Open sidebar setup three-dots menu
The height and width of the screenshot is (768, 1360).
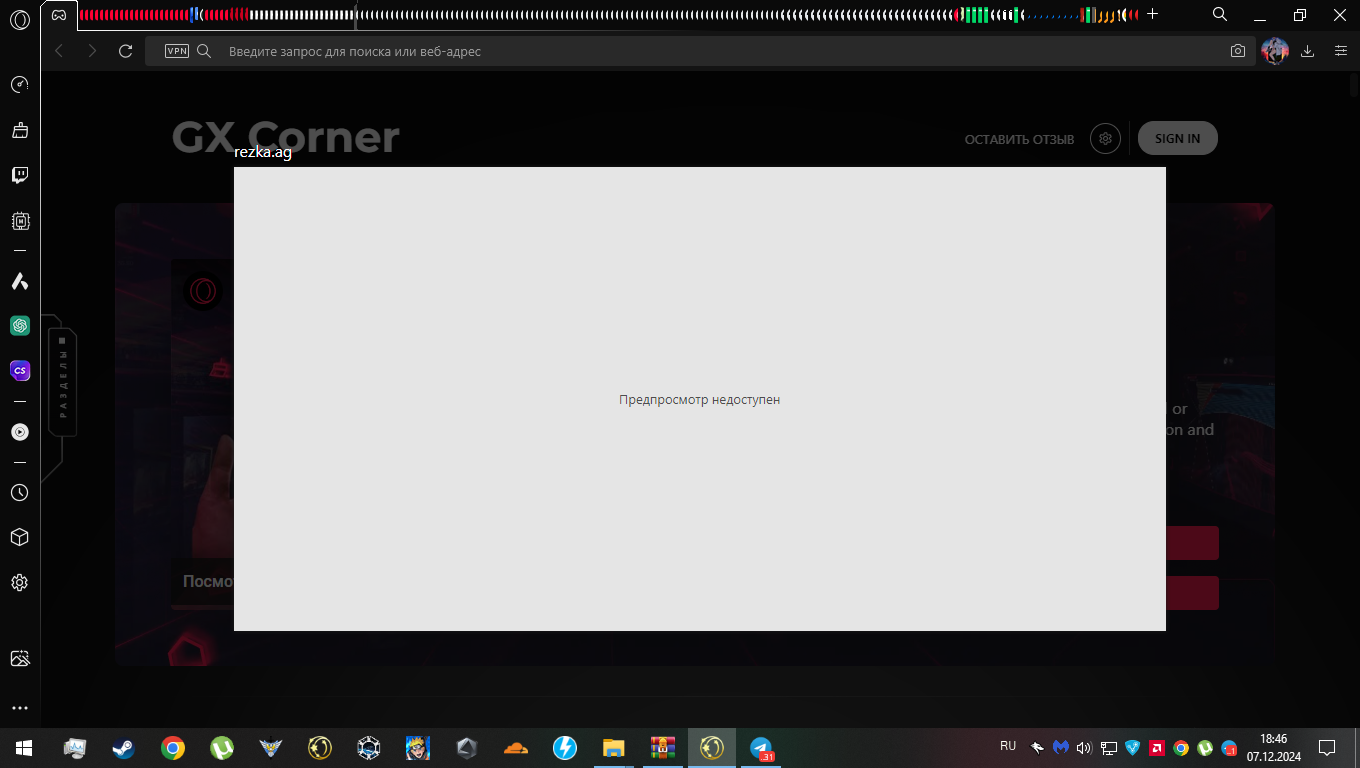19,708
